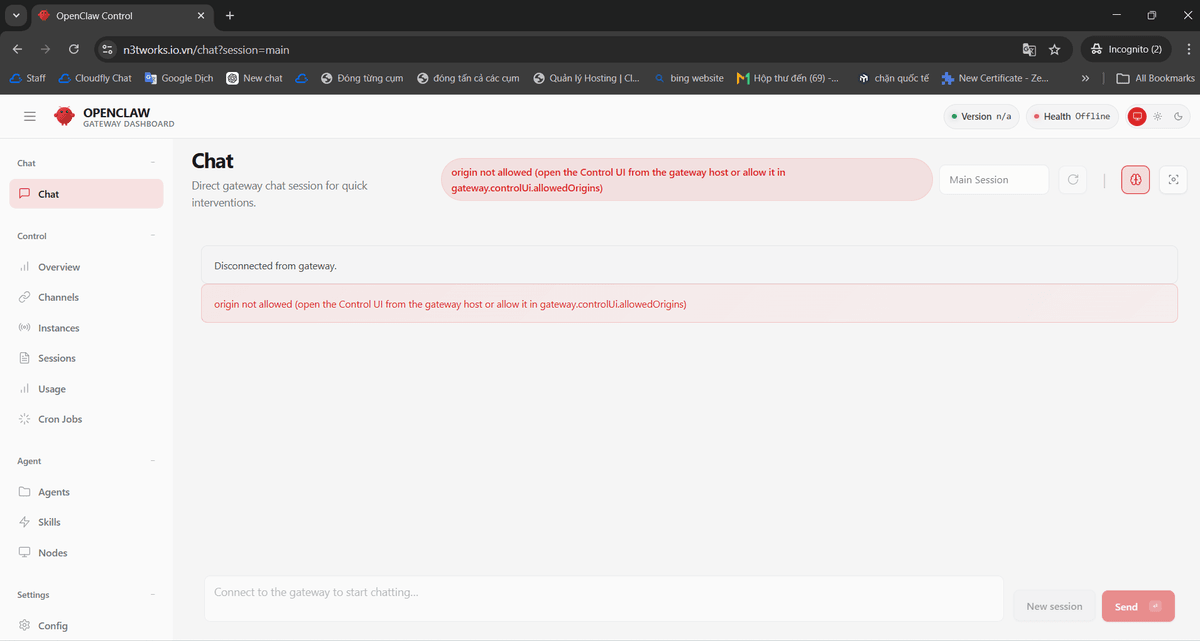Click the New session button
Image resolution: width=1200 pixels, height=641 pixels.
1054,606
